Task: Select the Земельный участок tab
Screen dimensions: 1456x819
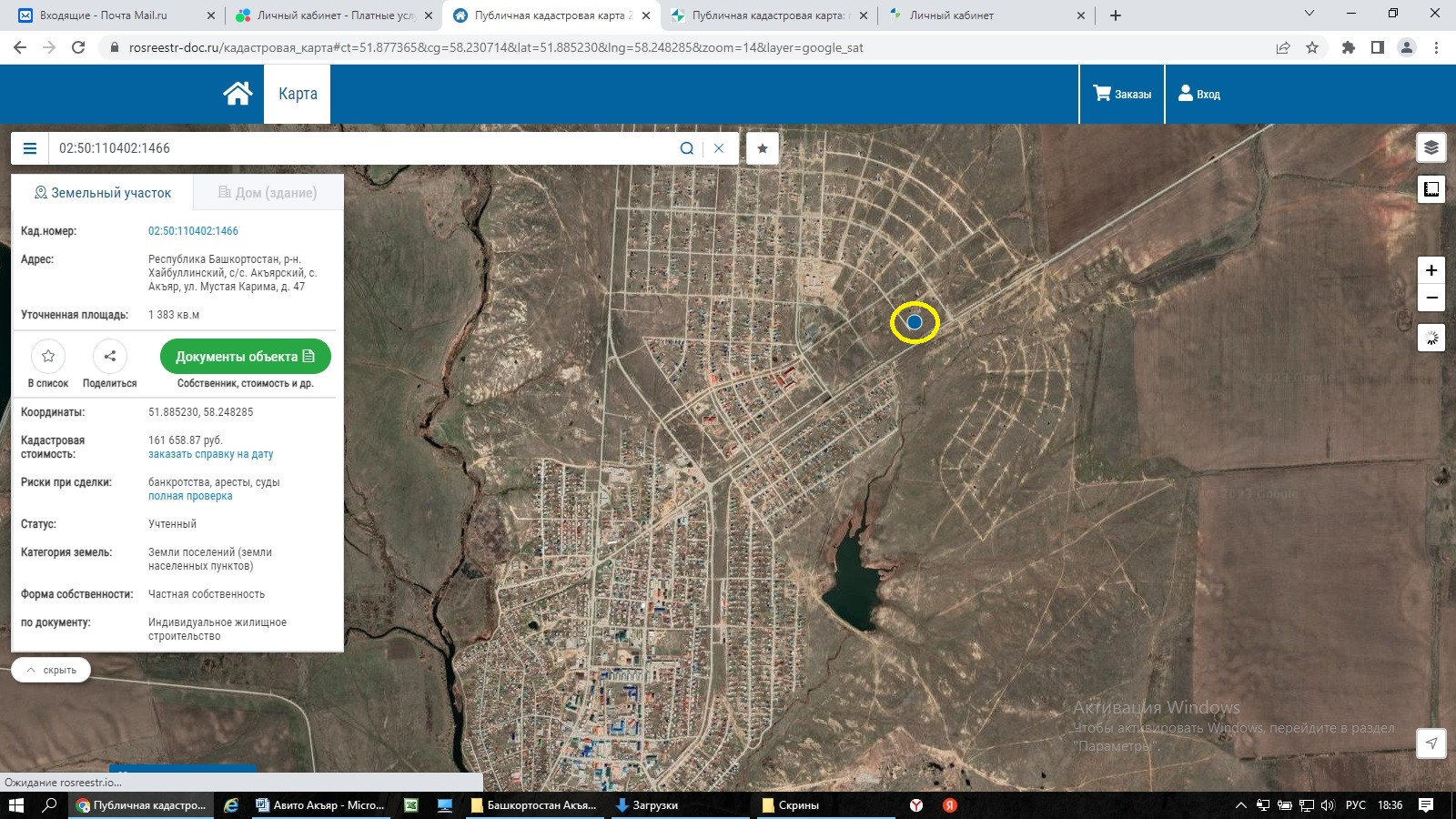Action: pyautogui.click(x=102, y=193)
